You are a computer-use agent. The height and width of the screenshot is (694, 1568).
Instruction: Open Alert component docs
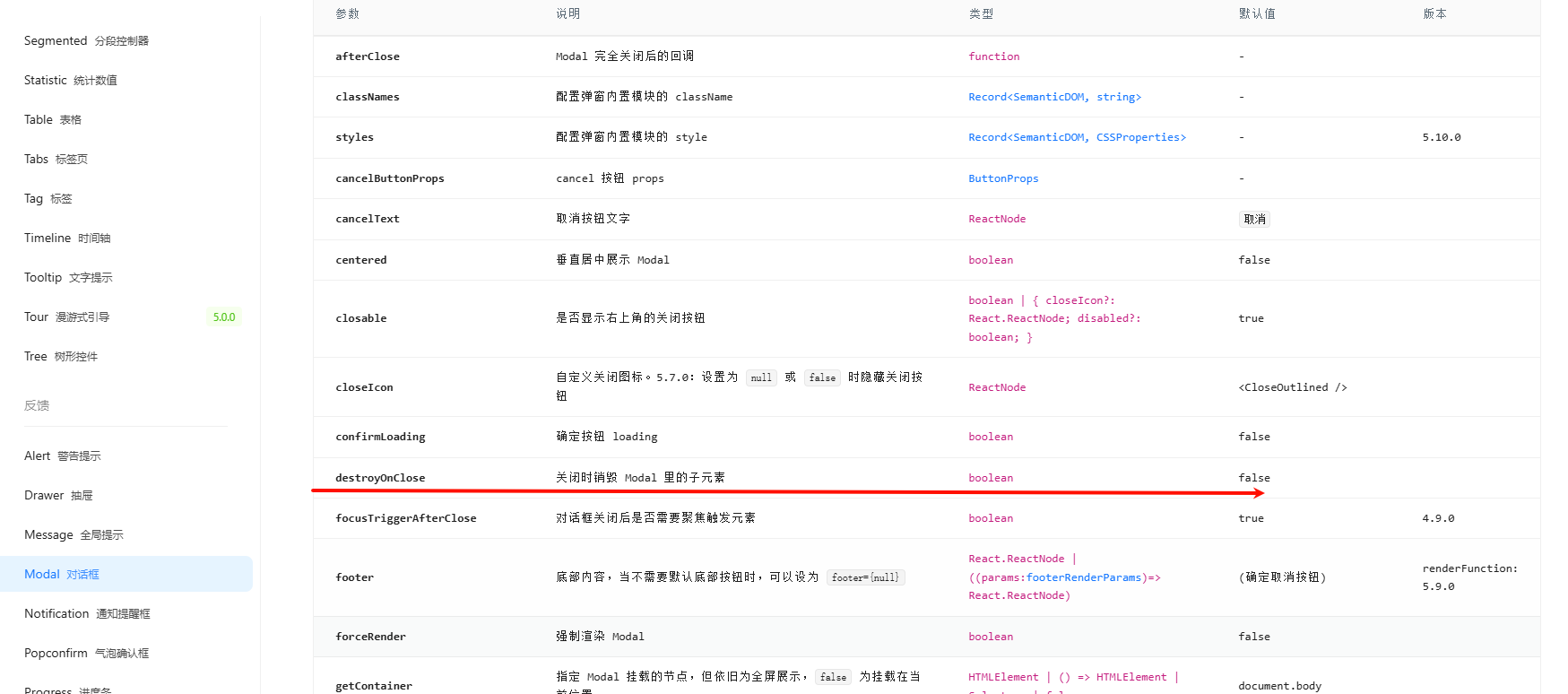tap(62, 456)
